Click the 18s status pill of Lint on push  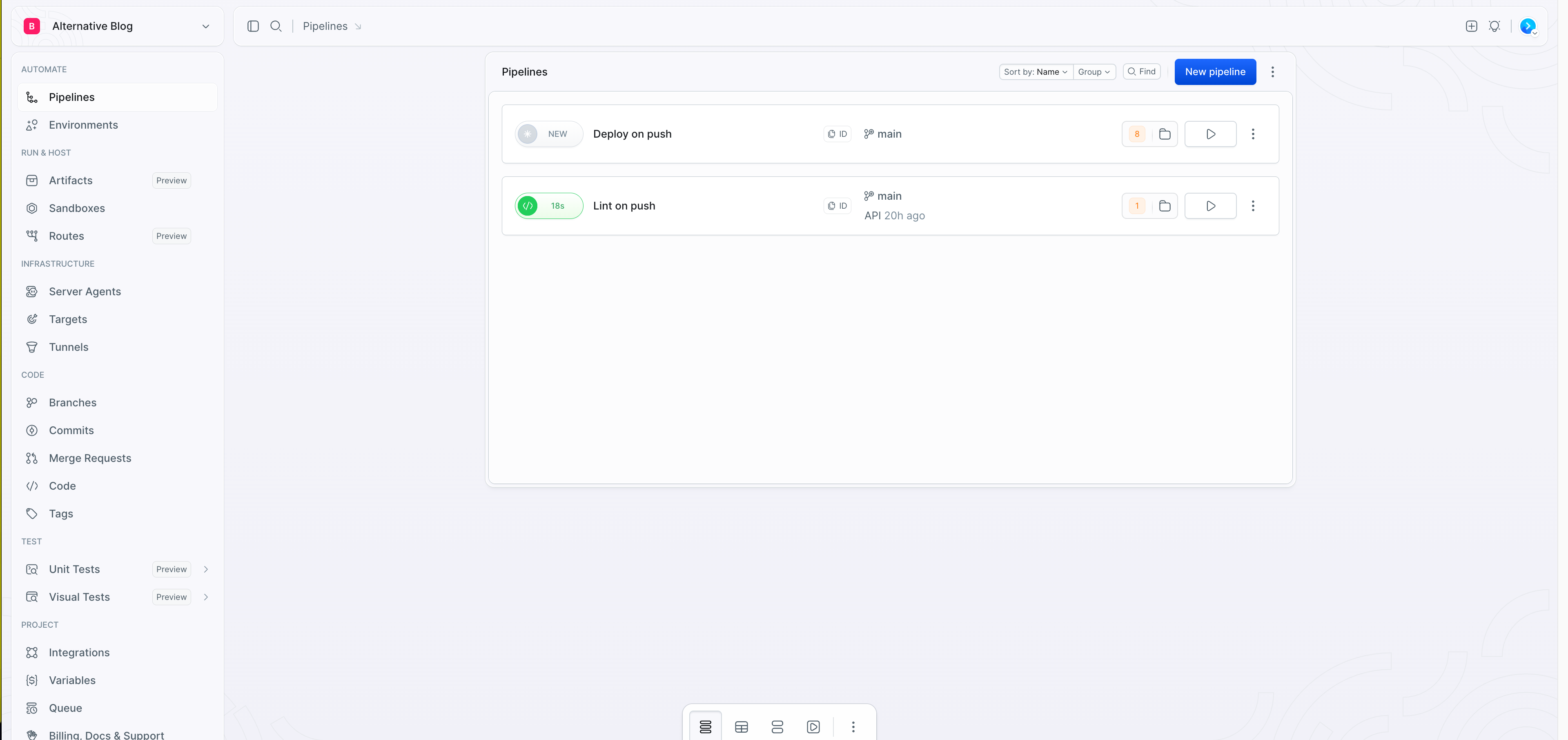pyautogui.click(x=548, y=206)
